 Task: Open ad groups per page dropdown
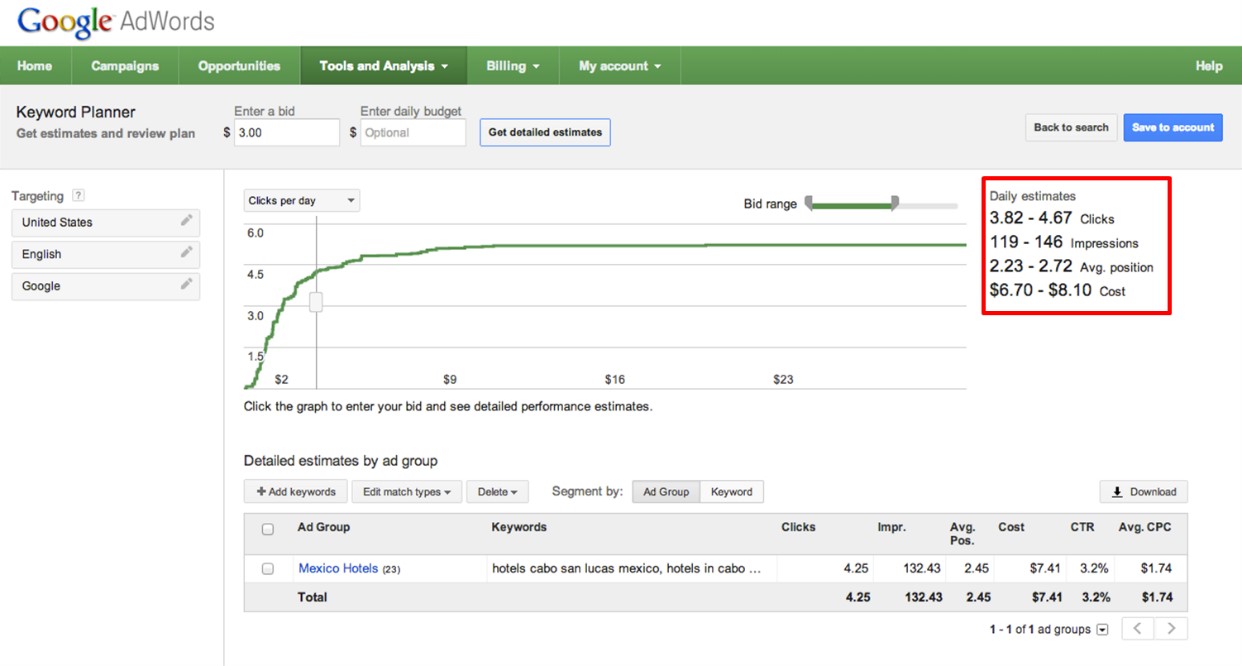click(1103, 630)
